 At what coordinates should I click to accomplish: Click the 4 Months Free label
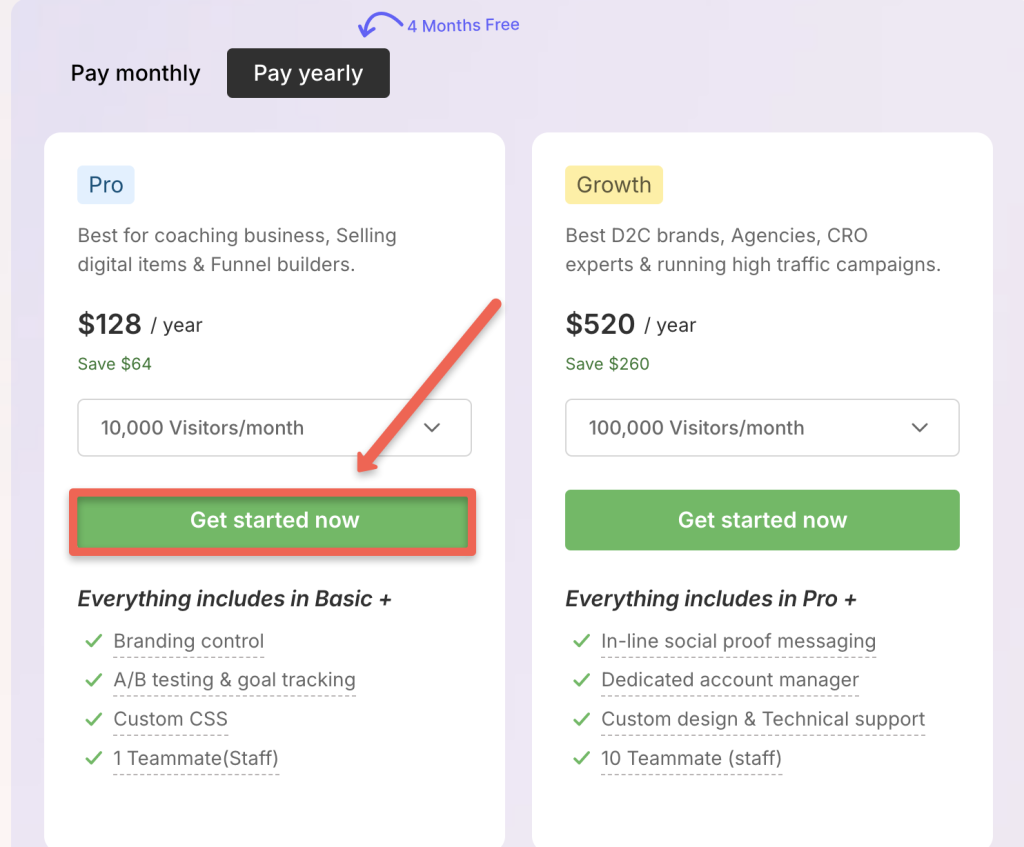(x=463, y=25)
